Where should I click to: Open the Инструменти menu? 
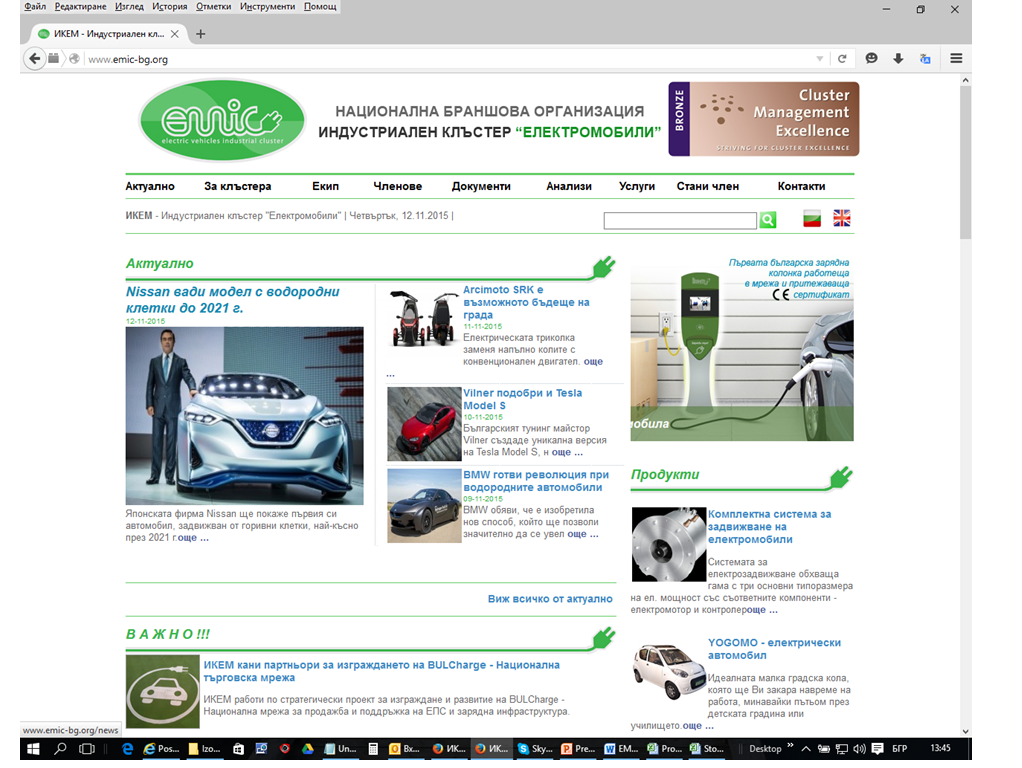pyautogui.click(x=267, y=7)
